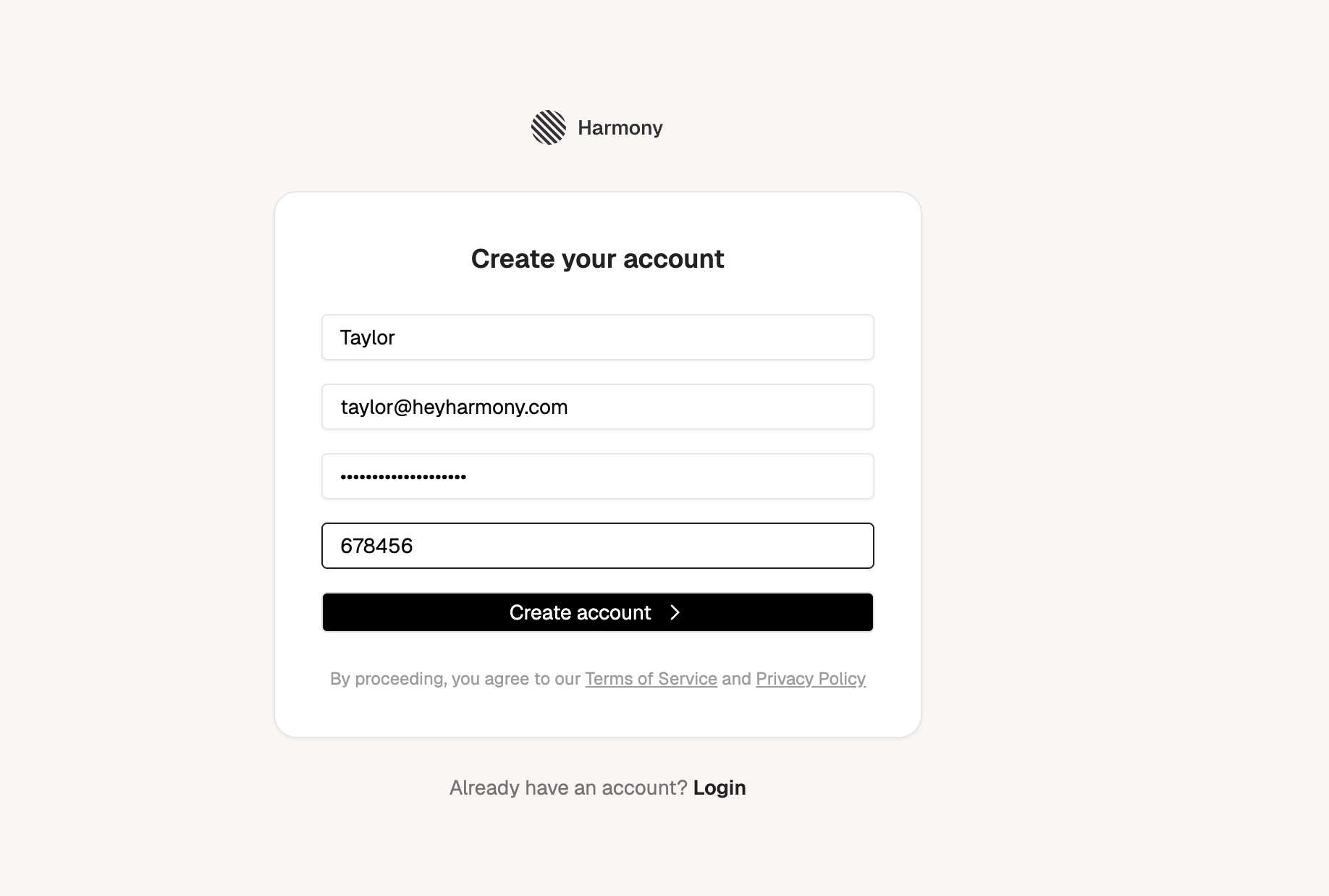Click the 678456 digits in the last field
This screenshot has height=896, width=1329.
tap(376, 546)
